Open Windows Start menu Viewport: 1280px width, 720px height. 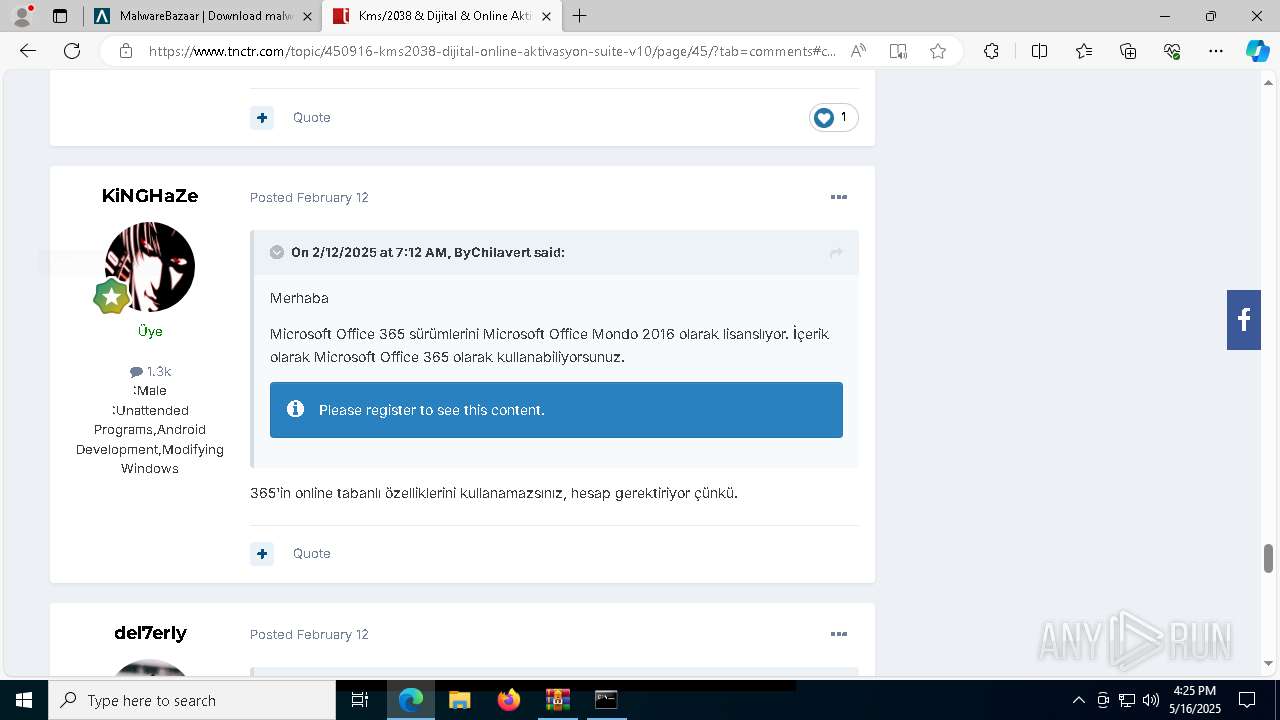24,700
